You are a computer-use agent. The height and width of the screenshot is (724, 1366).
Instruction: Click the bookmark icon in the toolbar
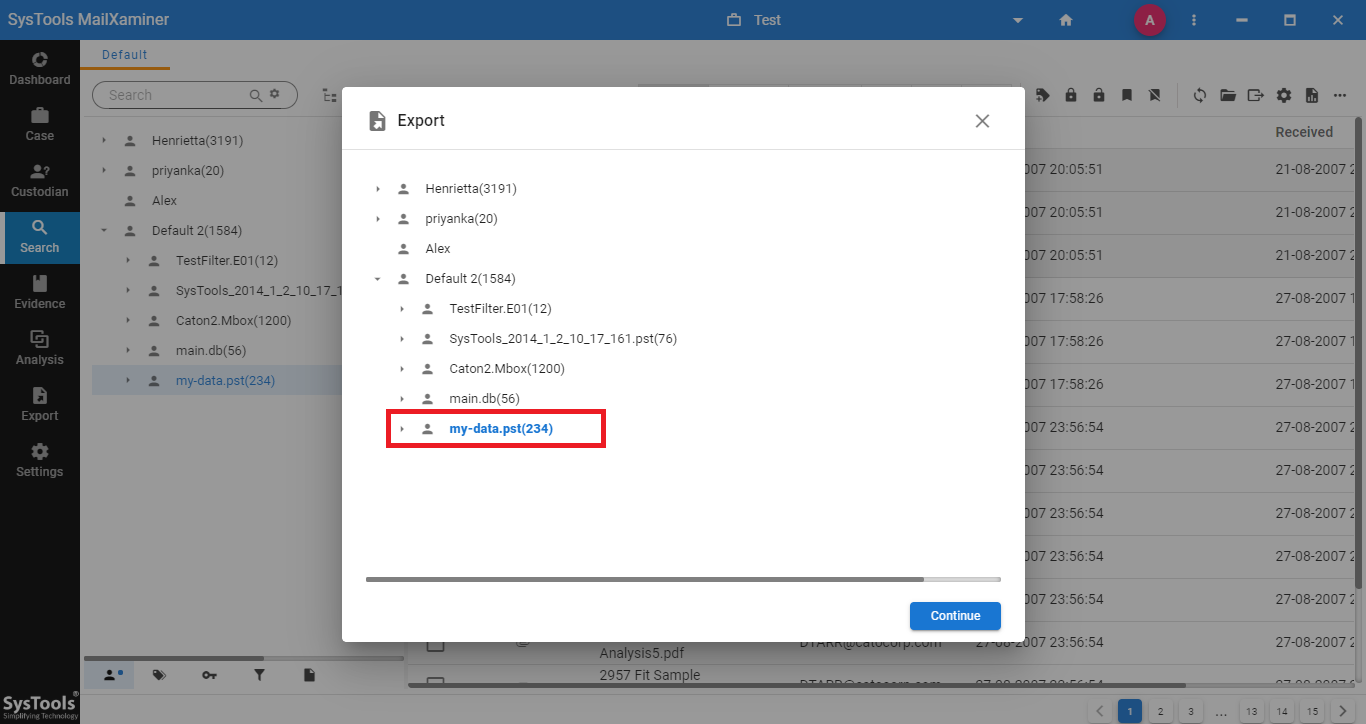tap(1127, 95)
